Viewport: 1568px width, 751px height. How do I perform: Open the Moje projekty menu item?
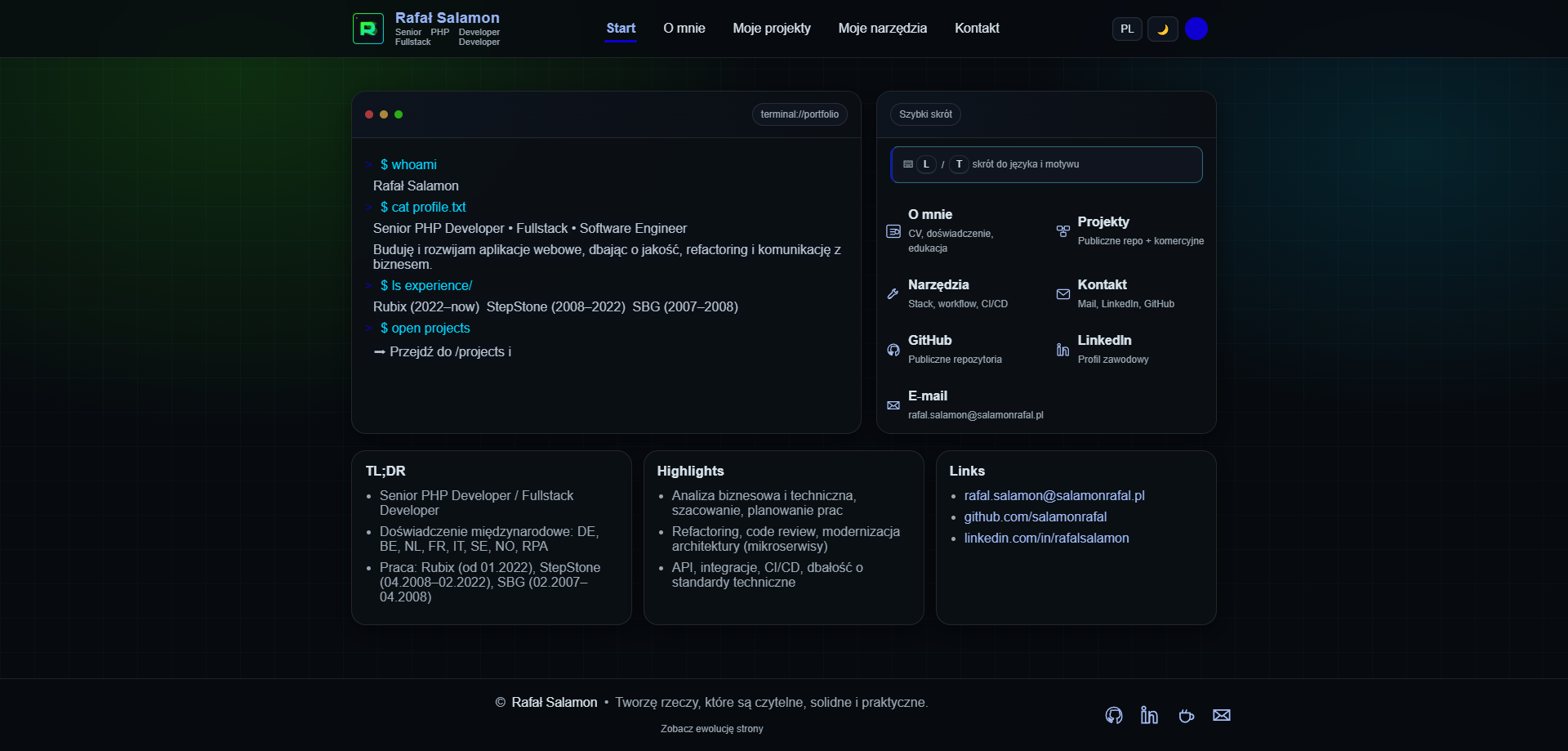coord(771,28)
